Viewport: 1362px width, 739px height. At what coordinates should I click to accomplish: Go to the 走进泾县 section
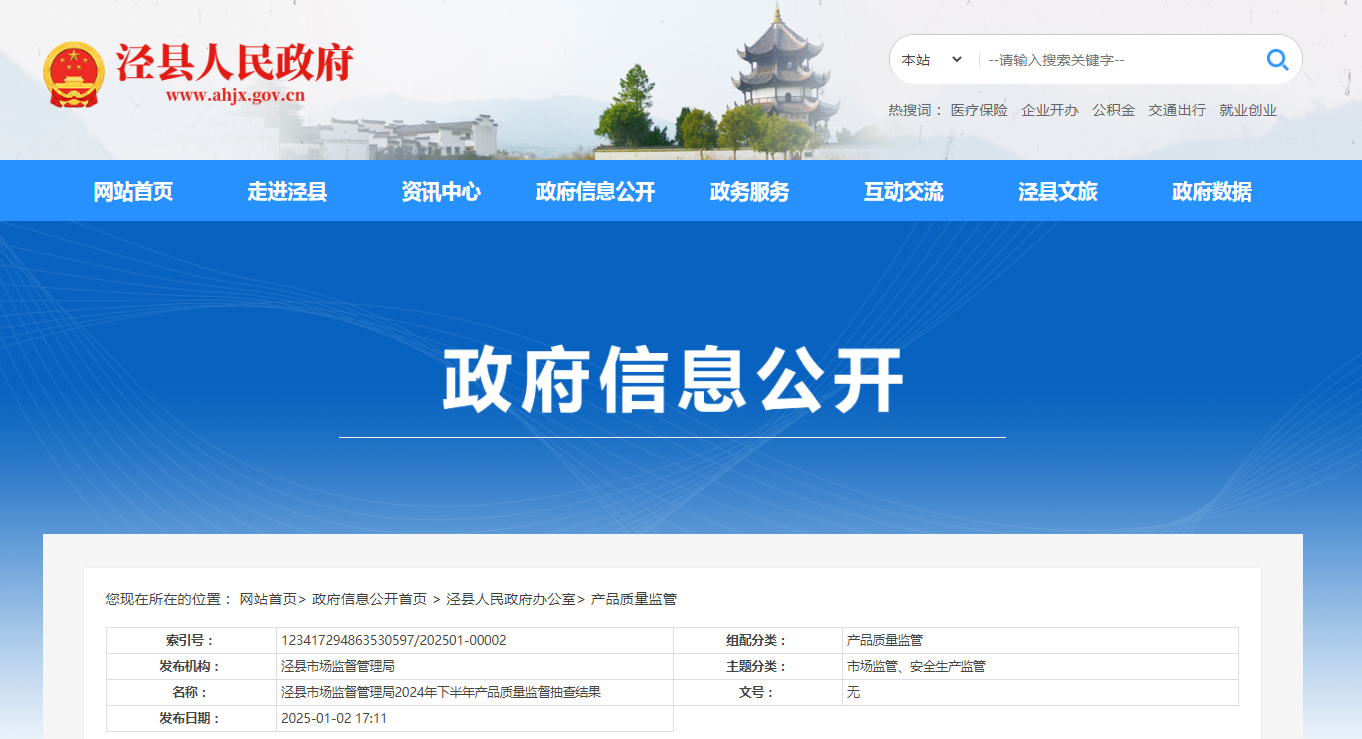tap(287, 192)
